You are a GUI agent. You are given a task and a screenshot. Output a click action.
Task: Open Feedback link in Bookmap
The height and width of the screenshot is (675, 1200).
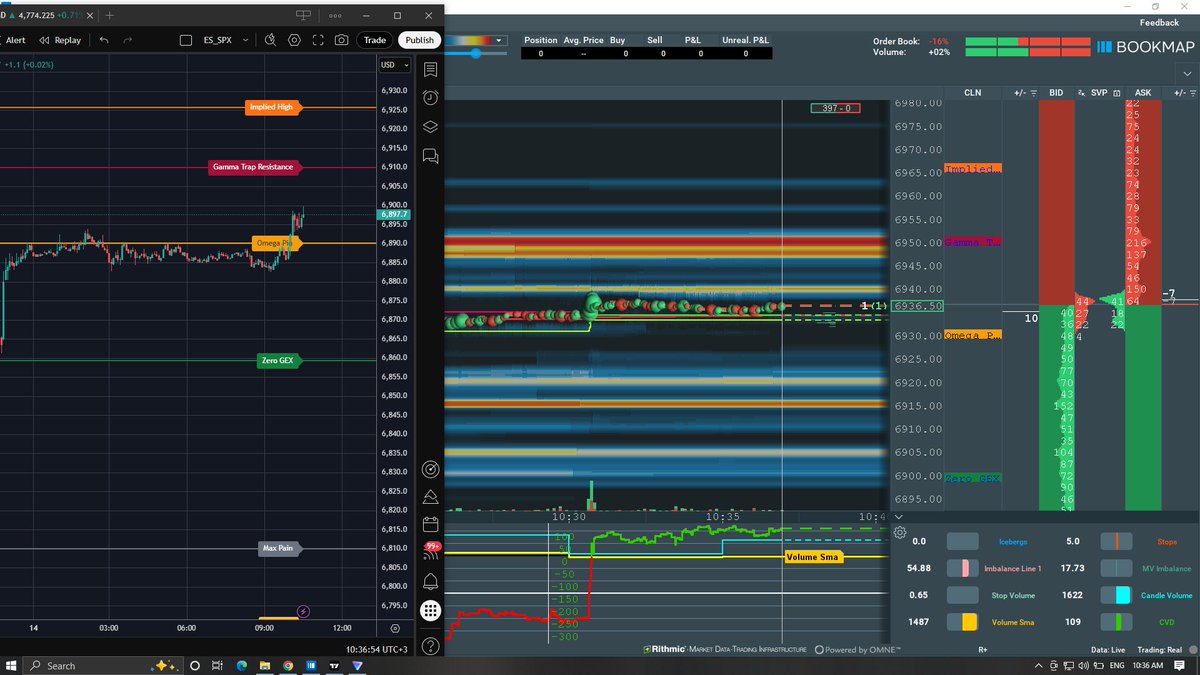1159,22
